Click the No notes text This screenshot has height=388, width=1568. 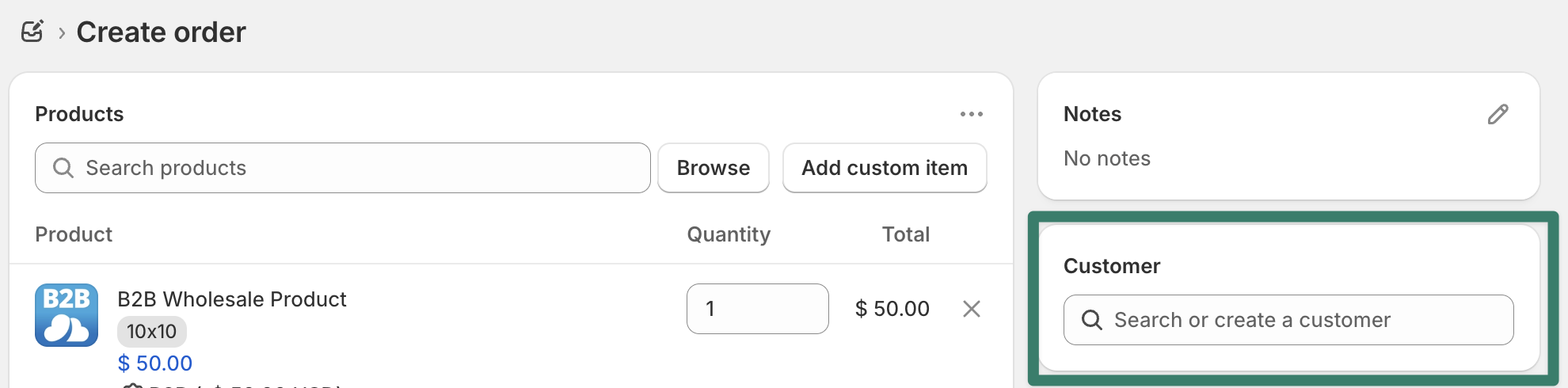point(1106,158)
